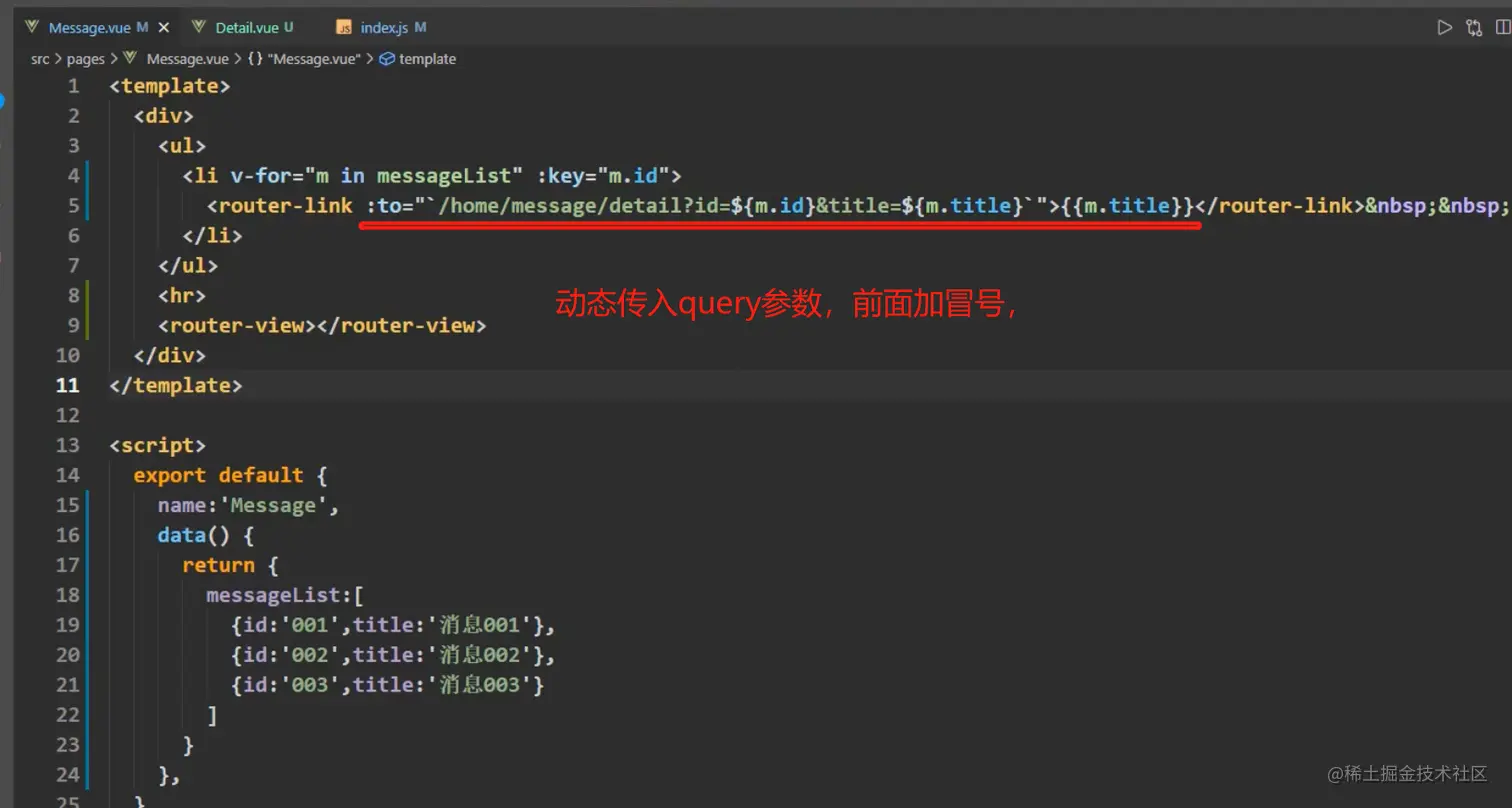This screenshot has height=808, width=1512.
Task: Click the opening <ul> tag
Action: [x=182, y=146]
